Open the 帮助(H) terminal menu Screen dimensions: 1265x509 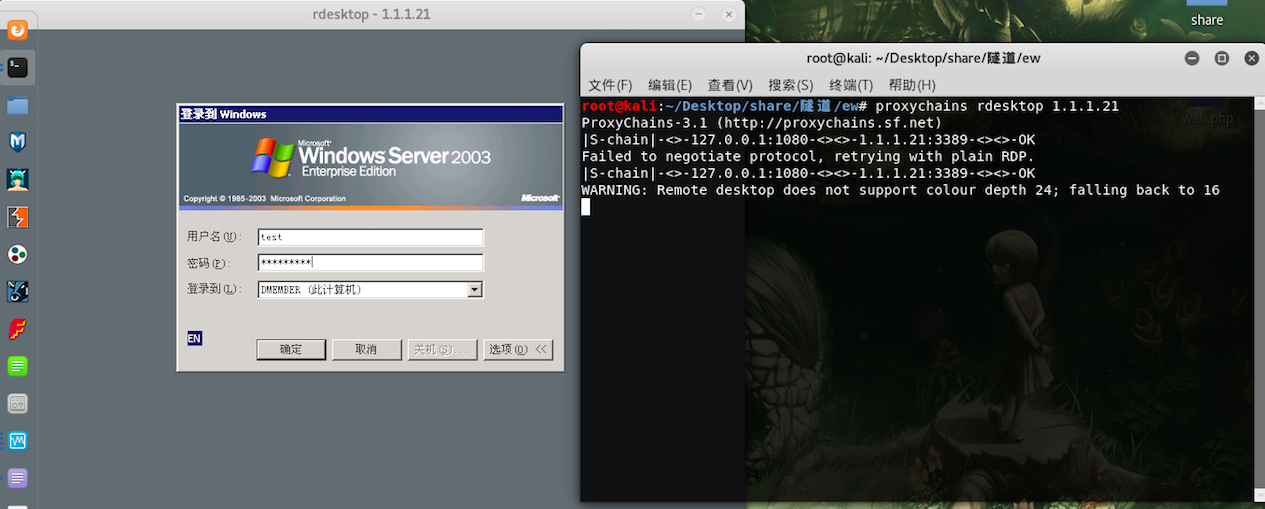pyautogui.click(x=912, y=85)
